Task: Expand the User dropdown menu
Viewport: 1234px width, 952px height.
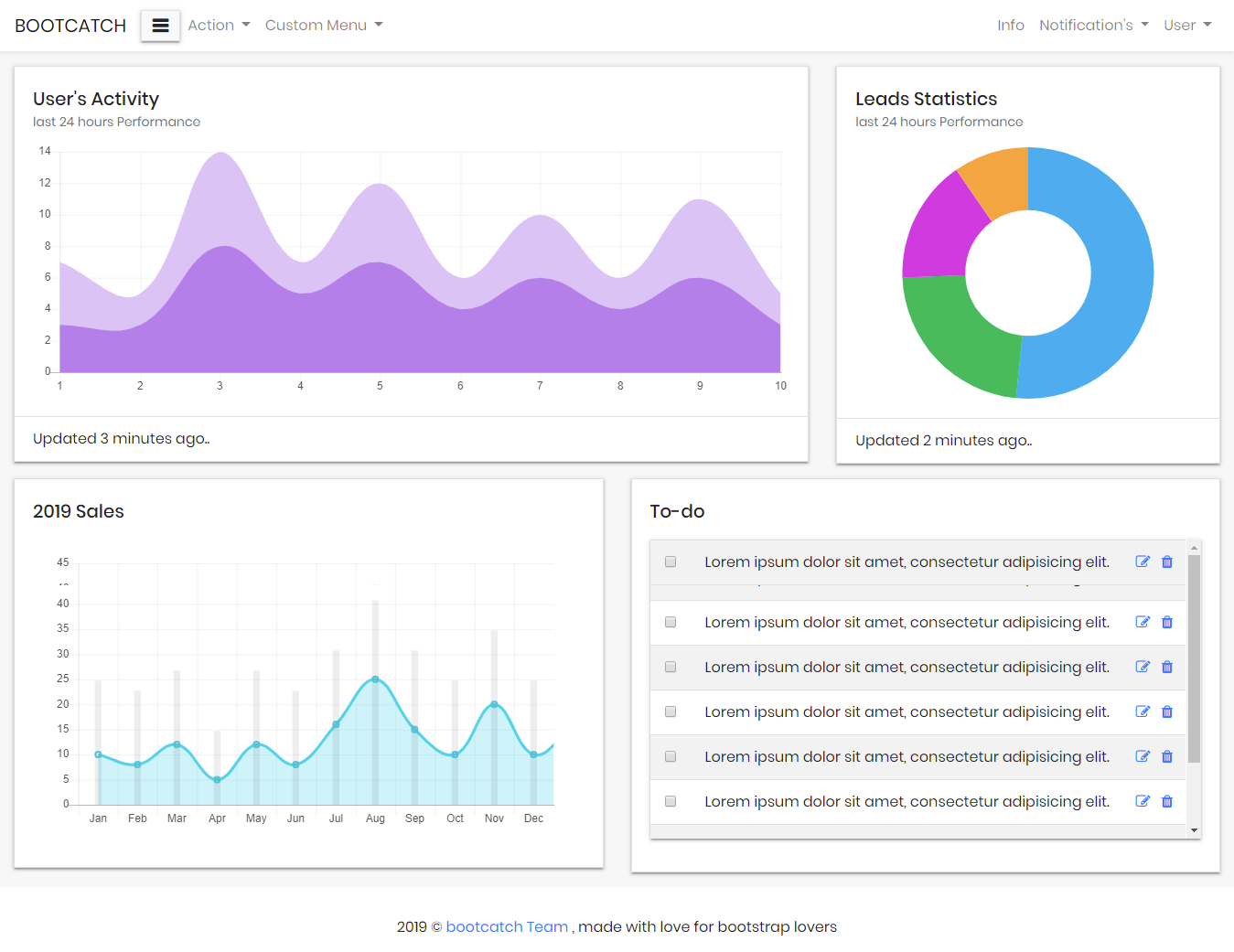Action: pos(1187,26)
